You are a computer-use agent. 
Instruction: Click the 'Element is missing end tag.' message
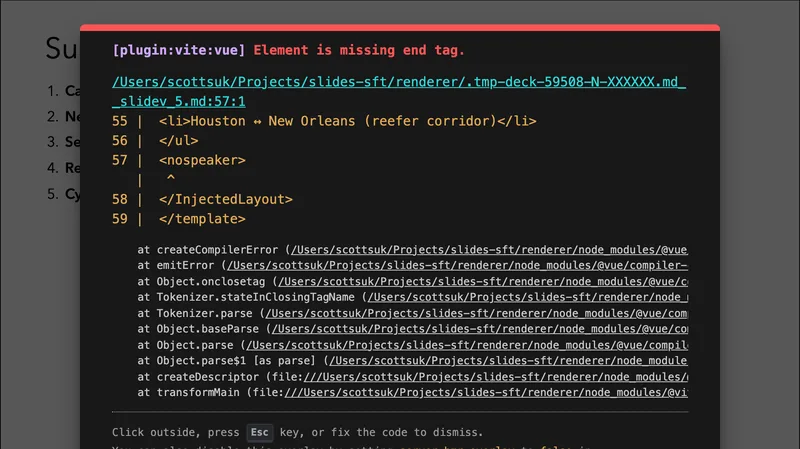click(359, 50)
